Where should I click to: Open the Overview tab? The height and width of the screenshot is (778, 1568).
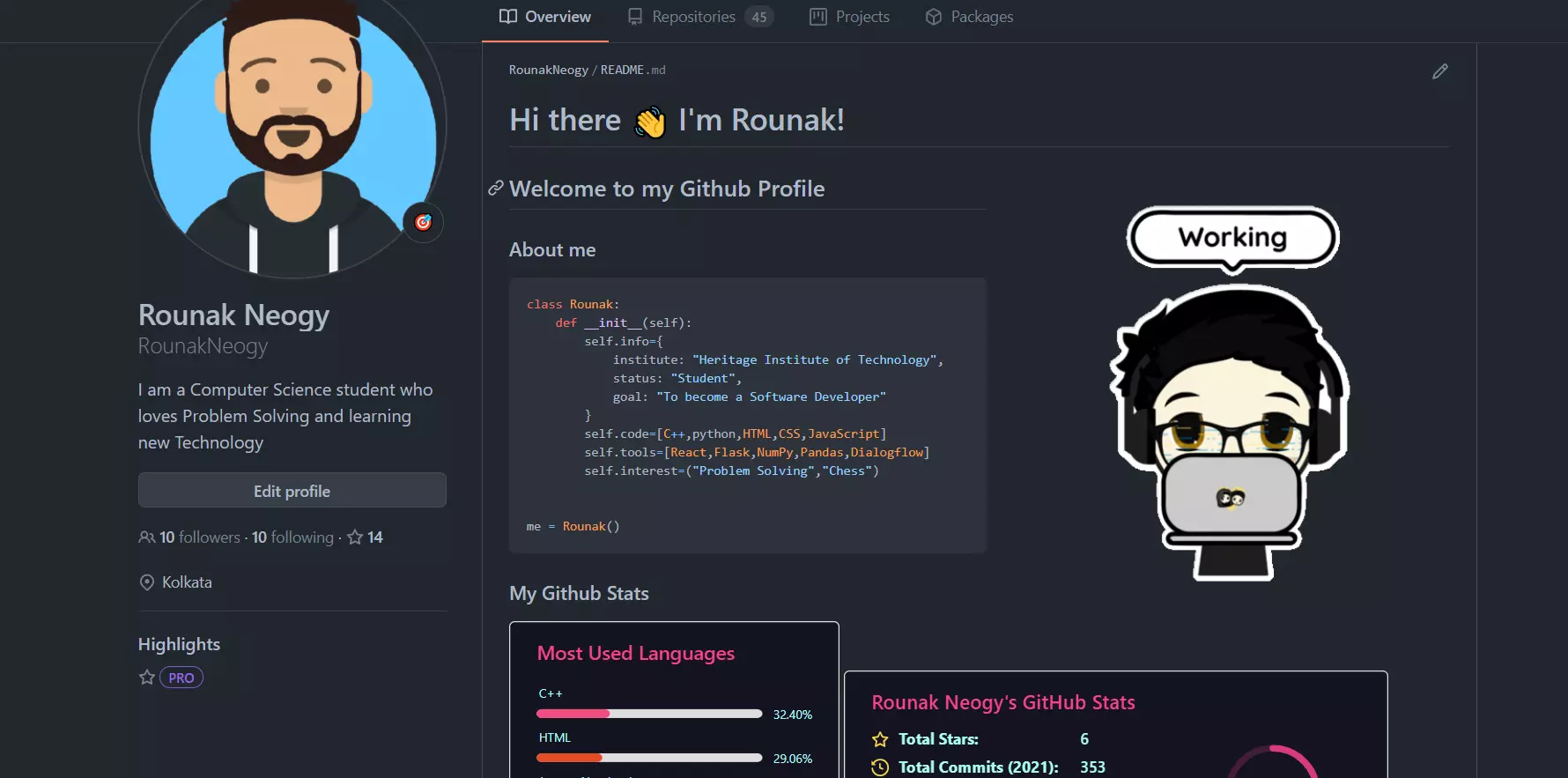click(x=545, y=17)
